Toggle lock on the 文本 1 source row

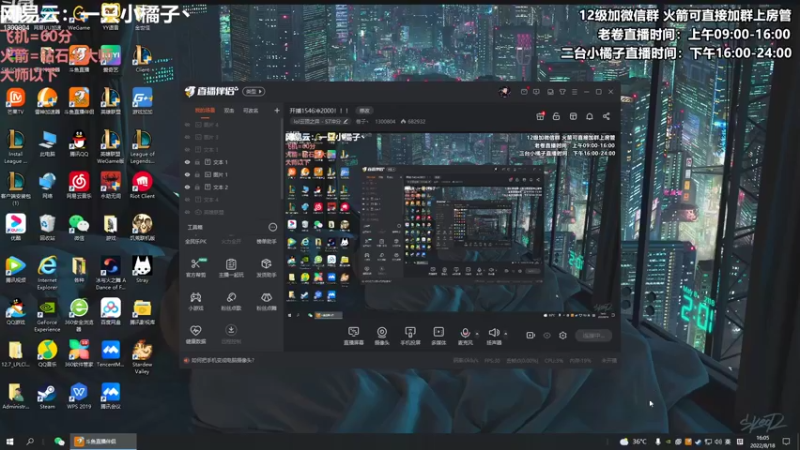[x=197, y=162]
